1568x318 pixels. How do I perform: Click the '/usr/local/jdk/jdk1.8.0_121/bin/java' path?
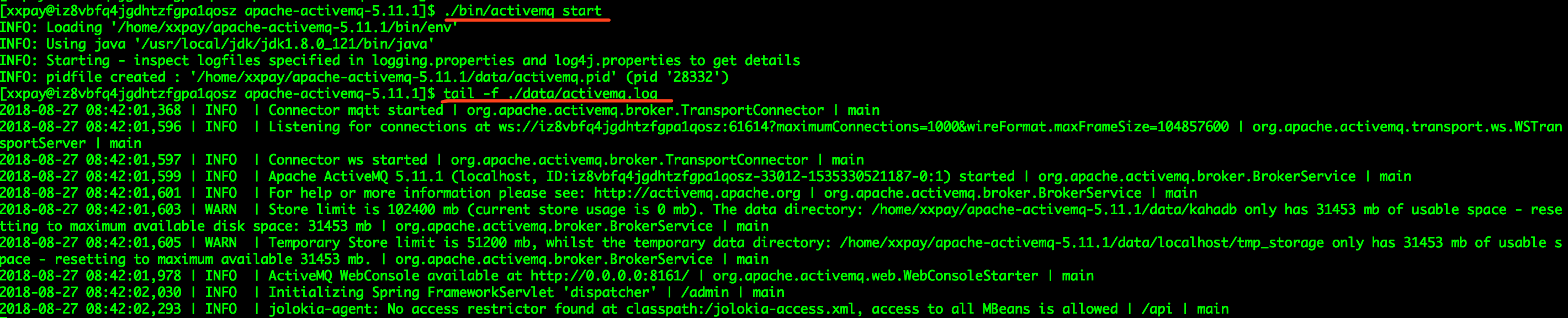[x=284, y=44]
